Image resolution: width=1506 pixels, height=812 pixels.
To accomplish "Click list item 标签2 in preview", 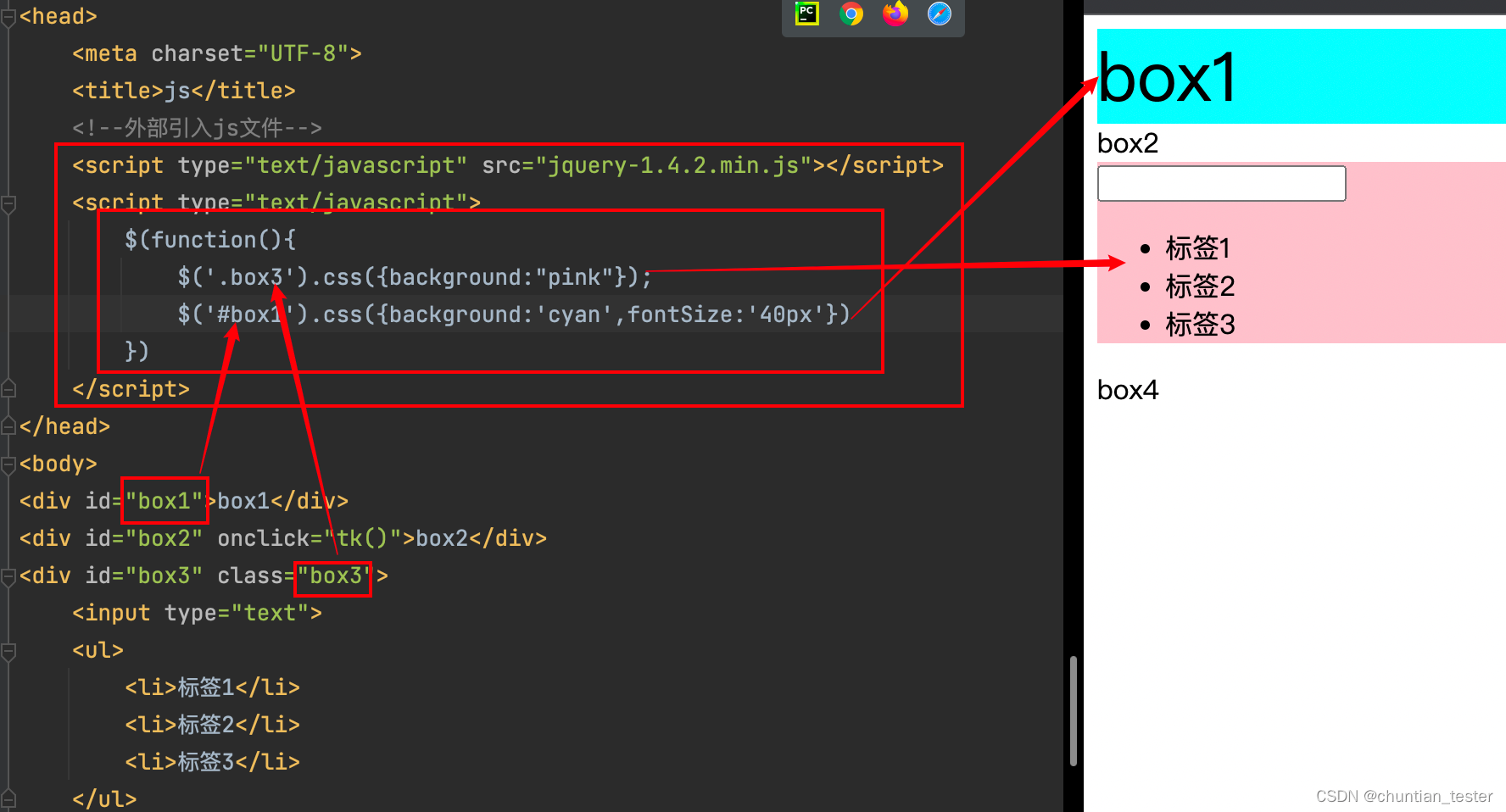I will tap(1200, 286).
